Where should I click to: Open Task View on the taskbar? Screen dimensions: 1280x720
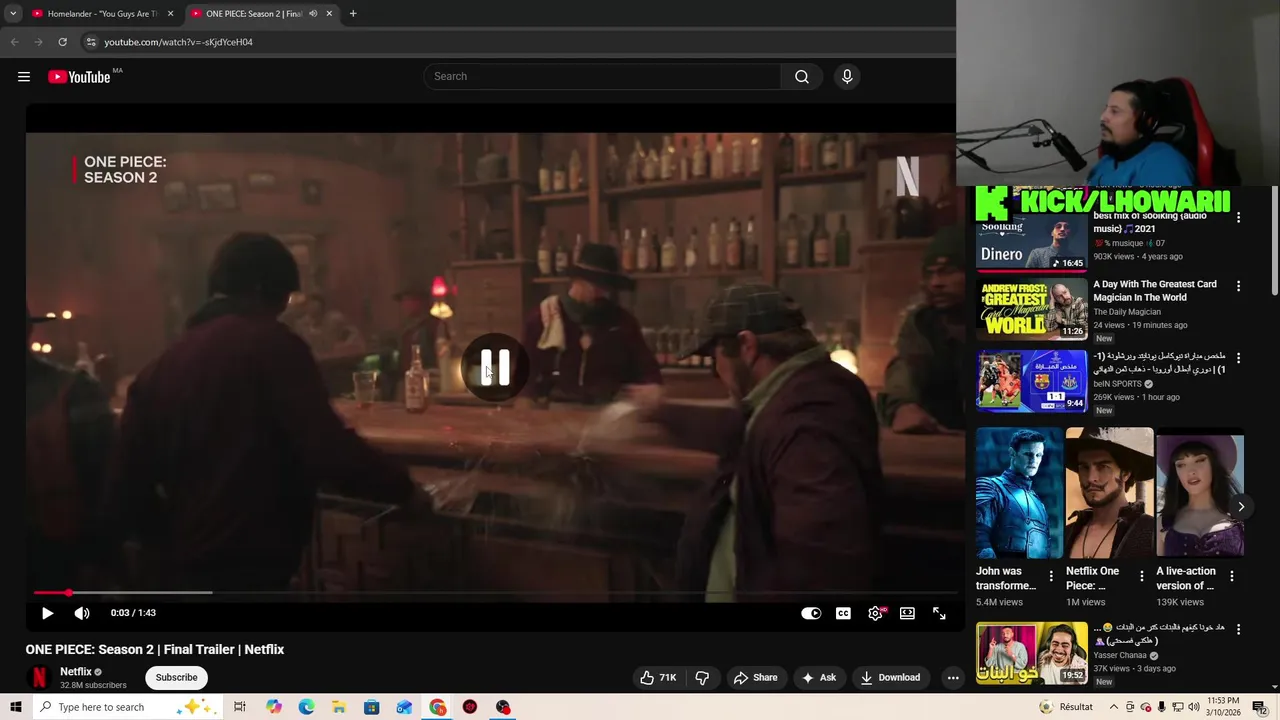[x=240, y=707]
